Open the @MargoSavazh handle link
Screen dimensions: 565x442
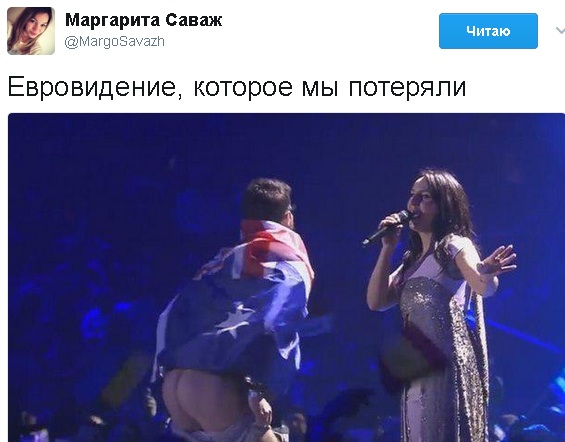115,42
